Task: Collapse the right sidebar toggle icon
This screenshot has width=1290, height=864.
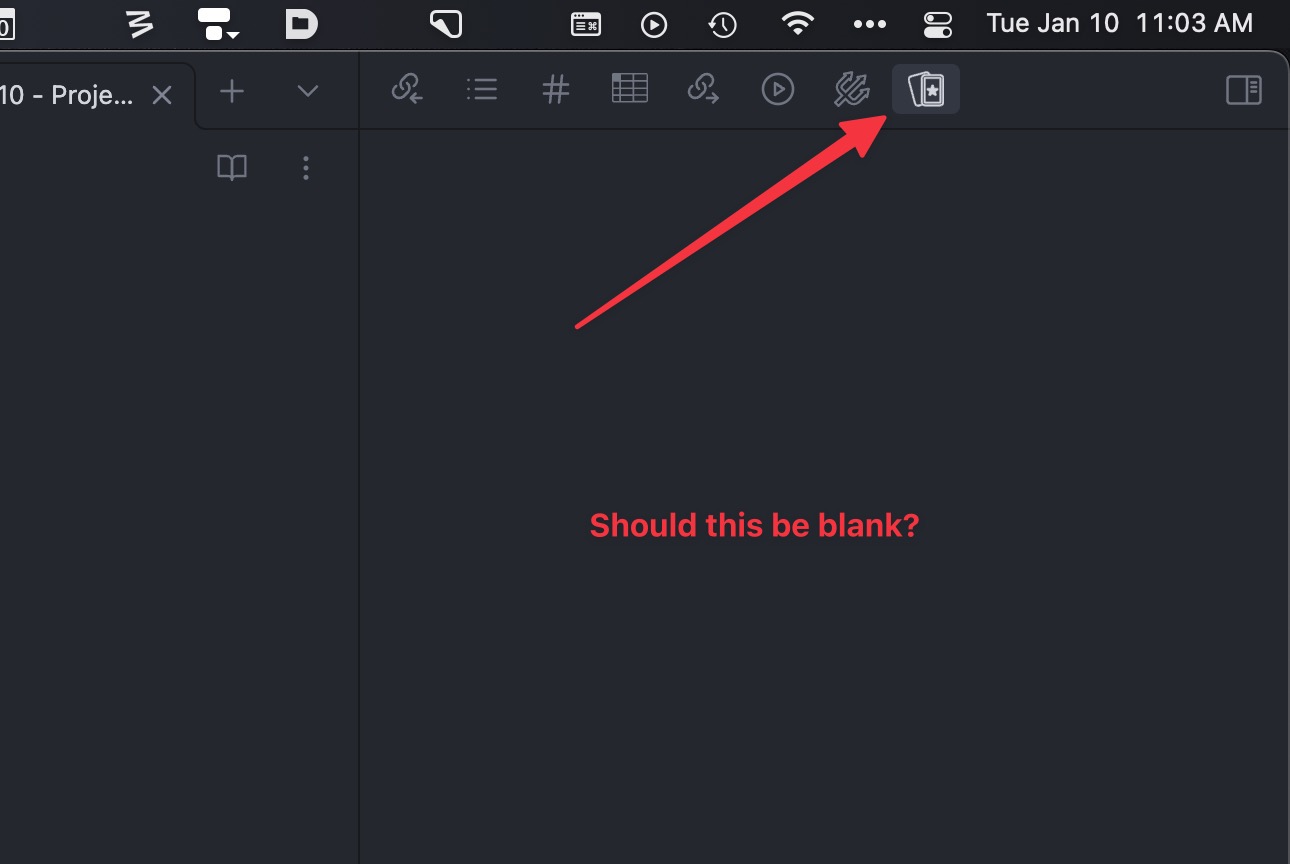Action: [x=1244, y=90]
